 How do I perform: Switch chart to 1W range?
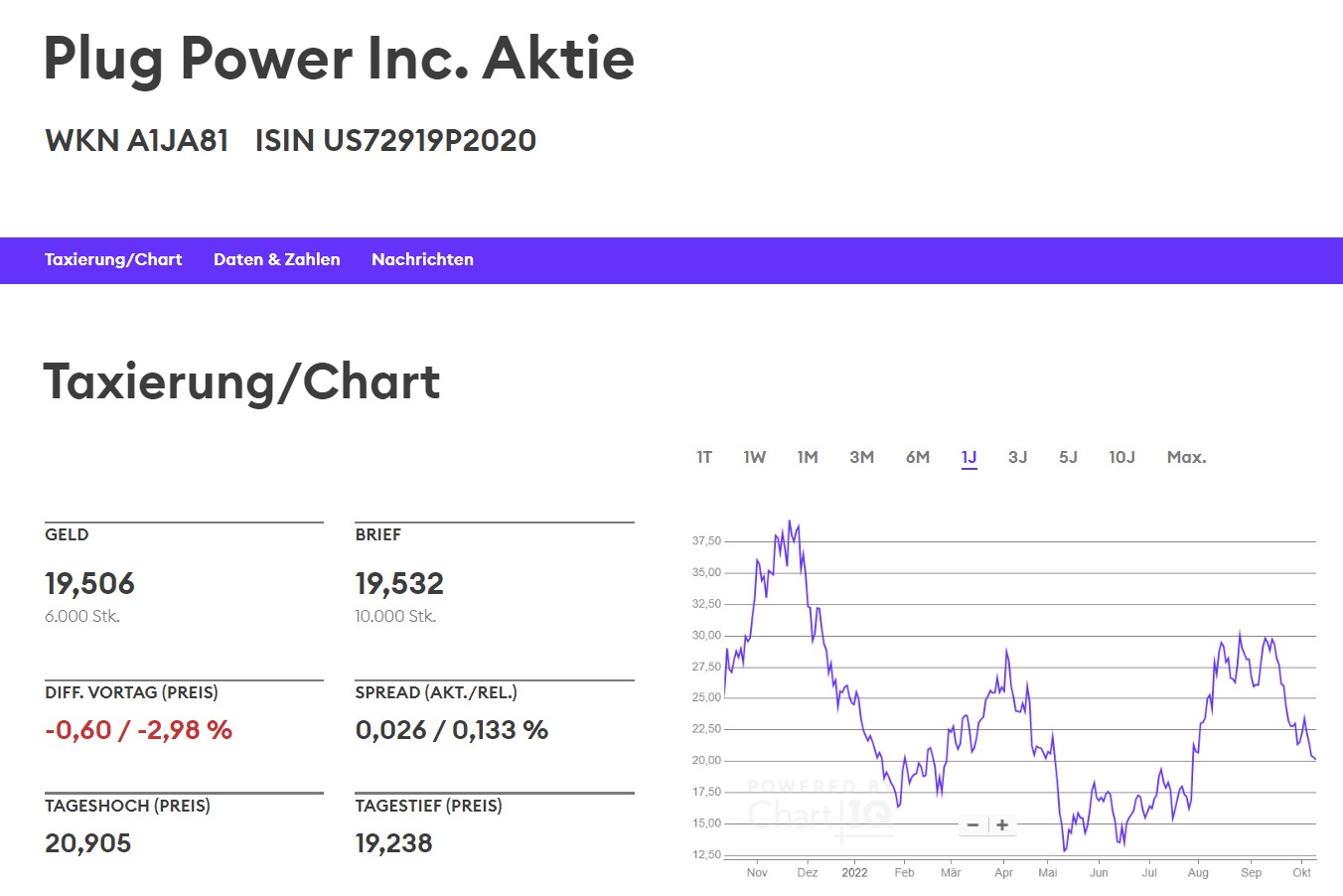point(755,457)
